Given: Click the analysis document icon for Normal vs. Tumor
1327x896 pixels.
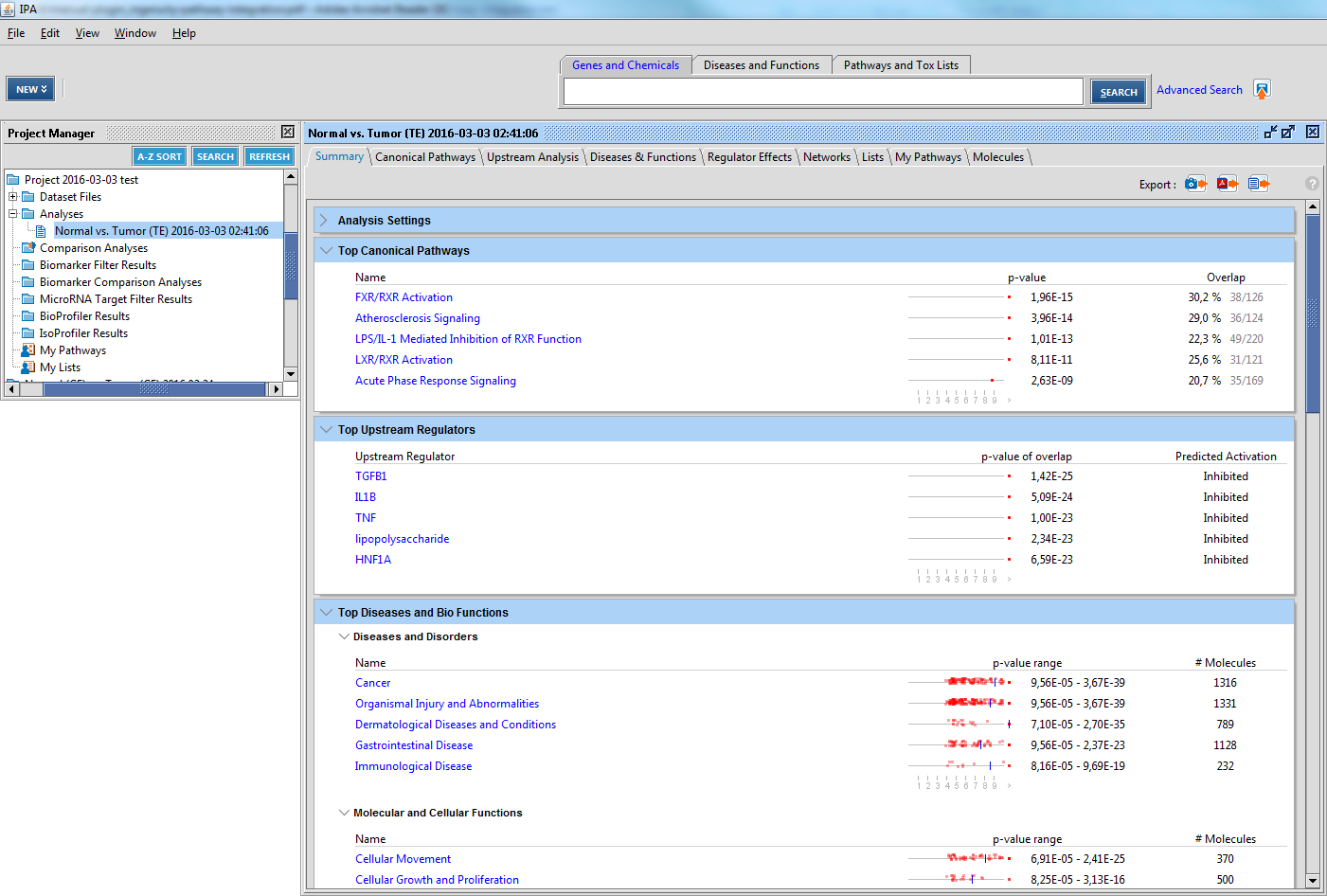Looking at the screenshot, I should click(41, 231).
